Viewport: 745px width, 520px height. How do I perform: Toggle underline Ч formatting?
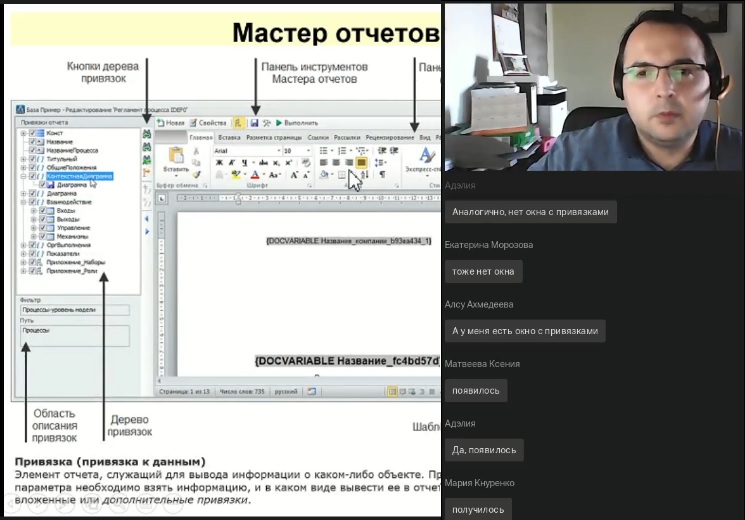click(x=244, y=163)
